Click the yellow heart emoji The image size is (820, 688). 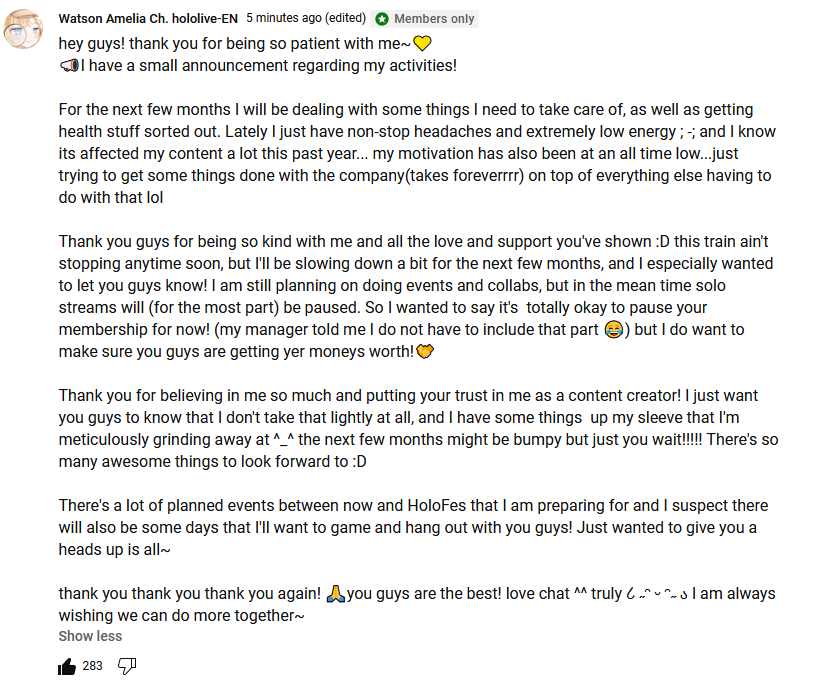[x=422, y=43]
